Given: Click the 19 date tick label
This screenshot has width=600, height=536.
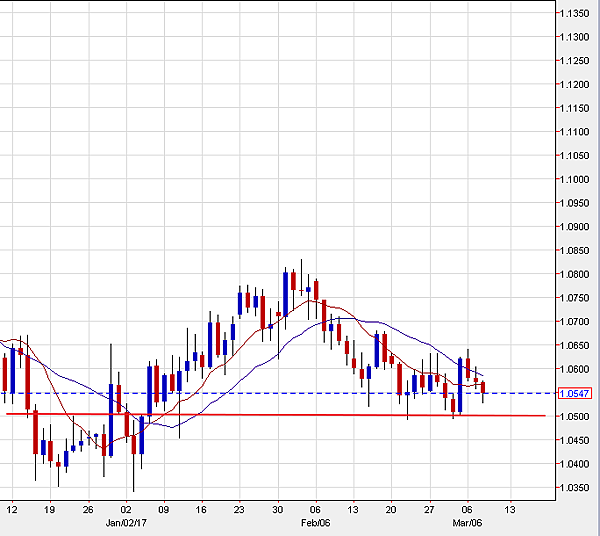Looking at the screenshot, I should [x=50, y=510].
